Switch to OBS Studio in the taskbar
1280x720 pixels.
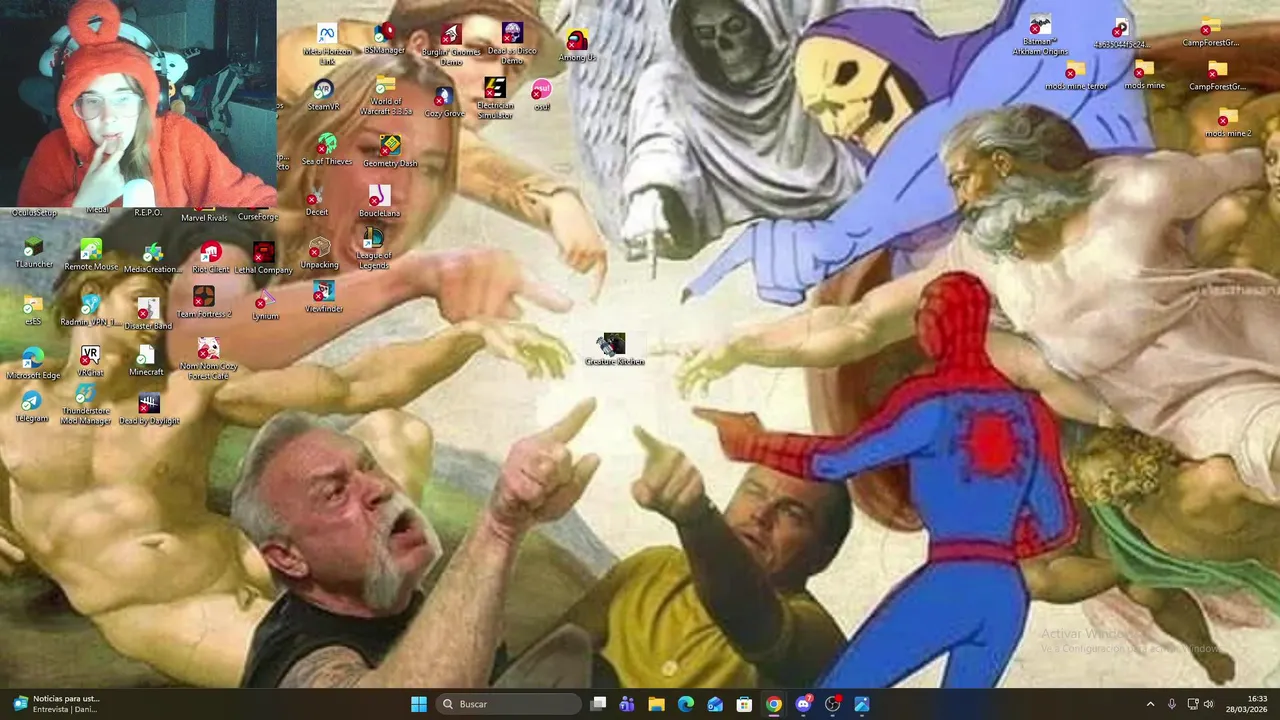pos(832,704)
